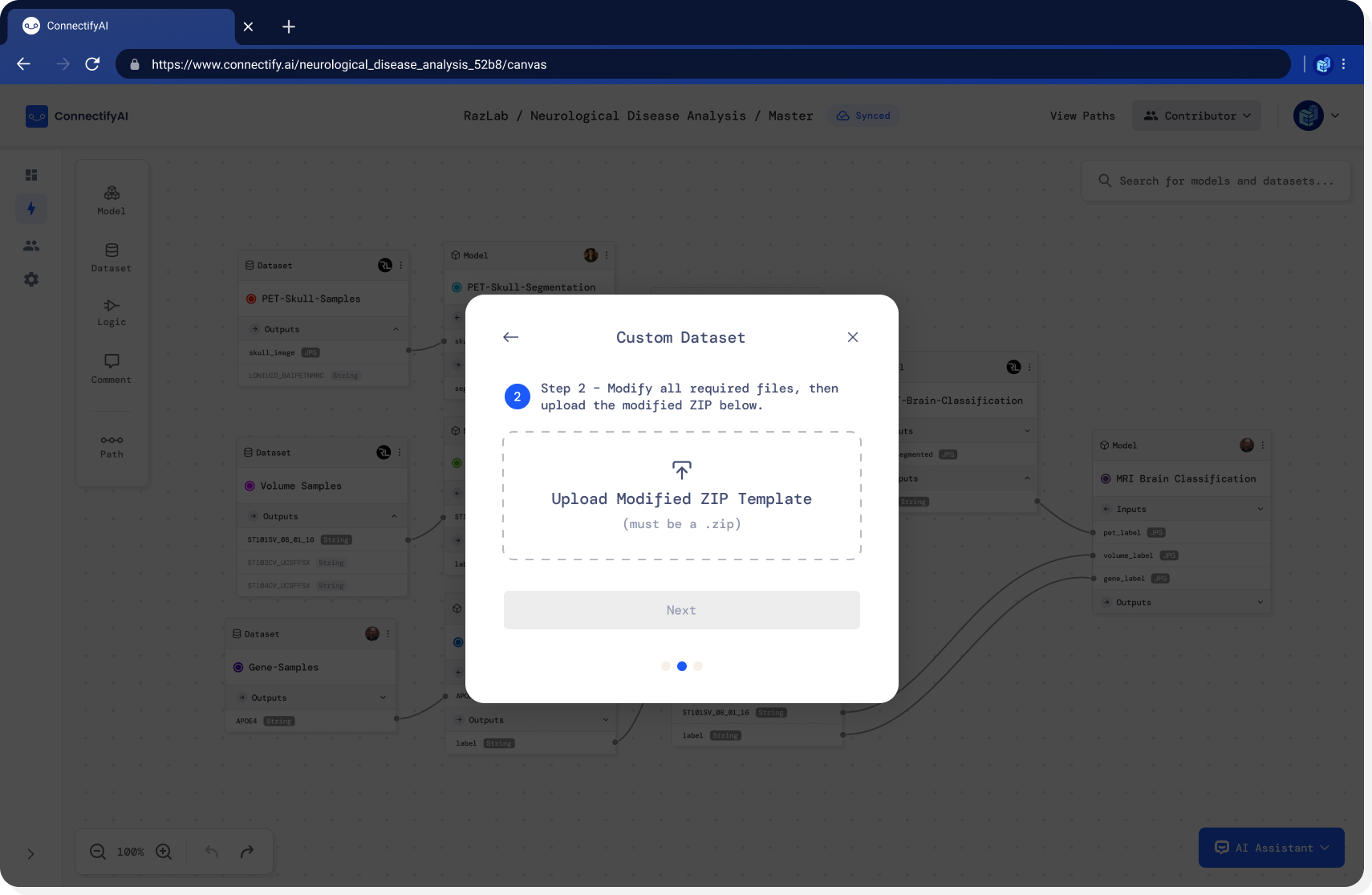This screenshot has width=1372, height=895.
Task: Select the middle active pagination dot
Action: [x=682, y=666]
